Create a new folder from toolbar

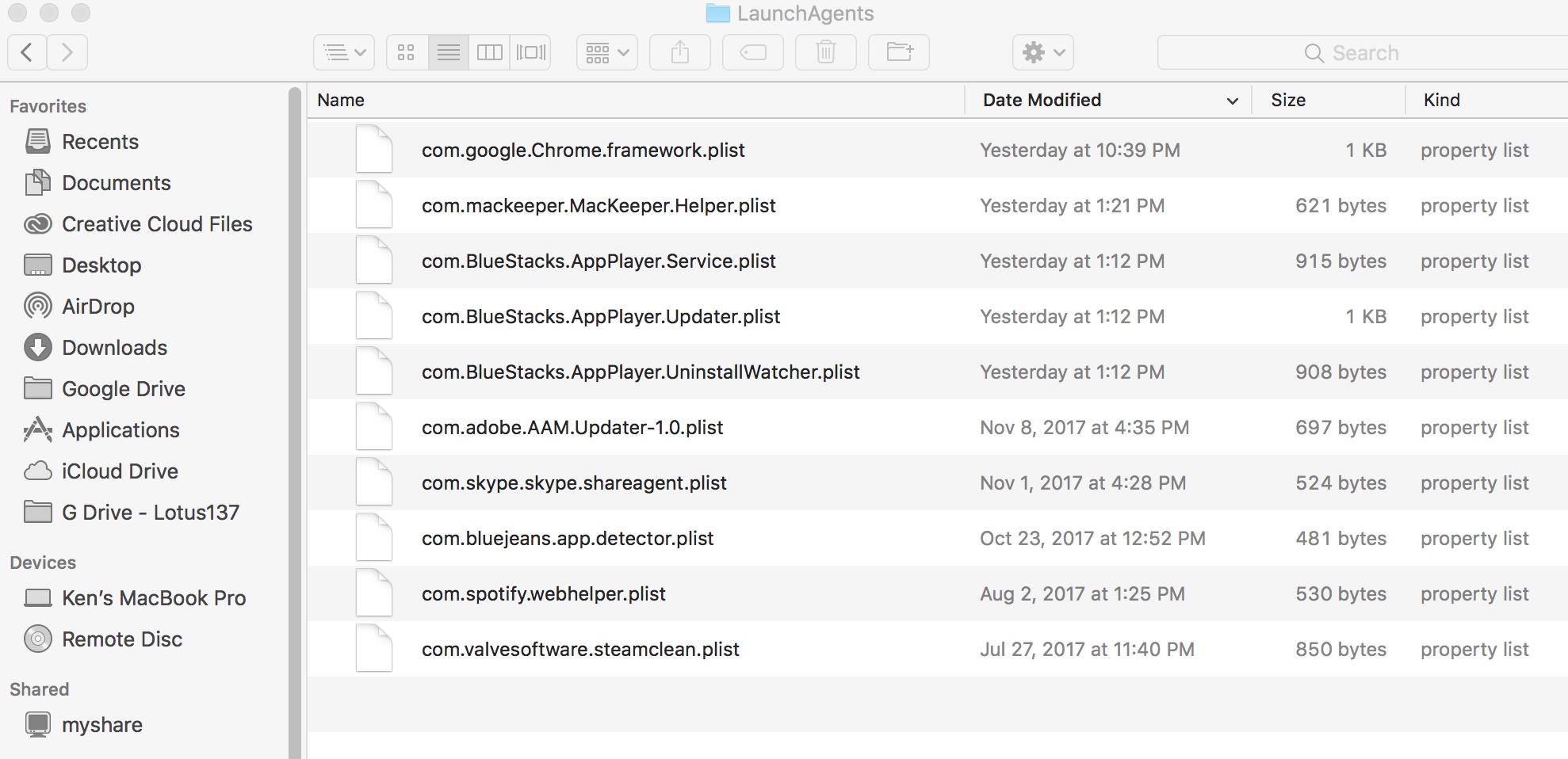click(899, 52)
